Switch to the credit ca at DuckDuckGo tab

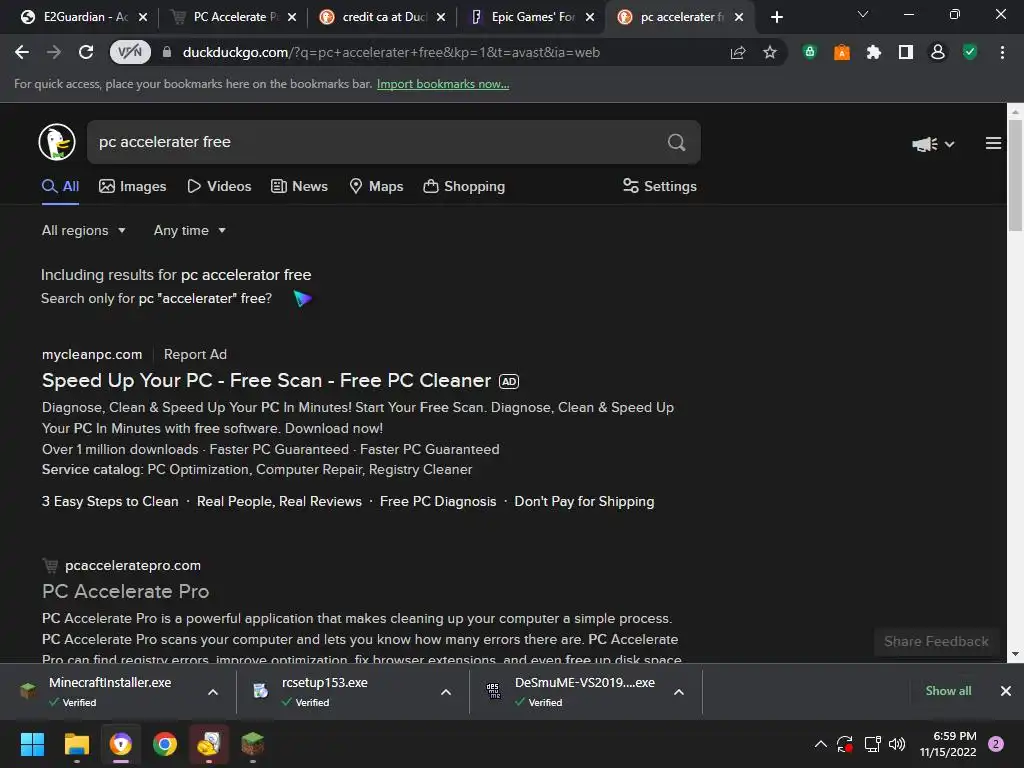coord(383,17)
